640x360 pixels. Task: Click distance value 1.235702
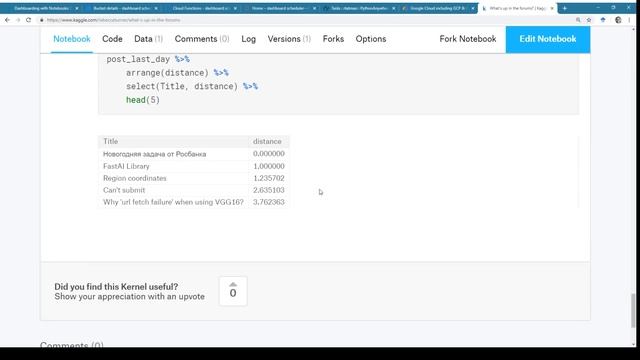tap(269, 178)
